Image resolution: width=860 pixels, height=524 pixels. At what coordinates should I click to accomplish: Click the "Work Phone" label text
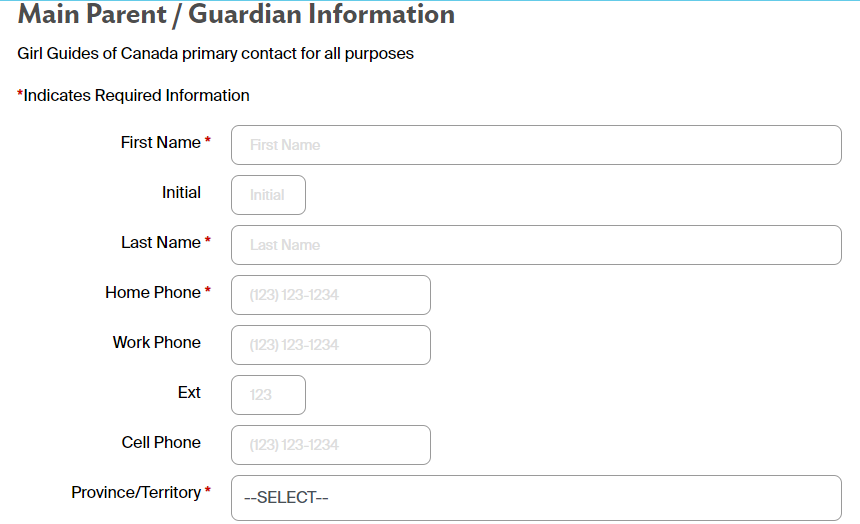(x=156, y=343)
